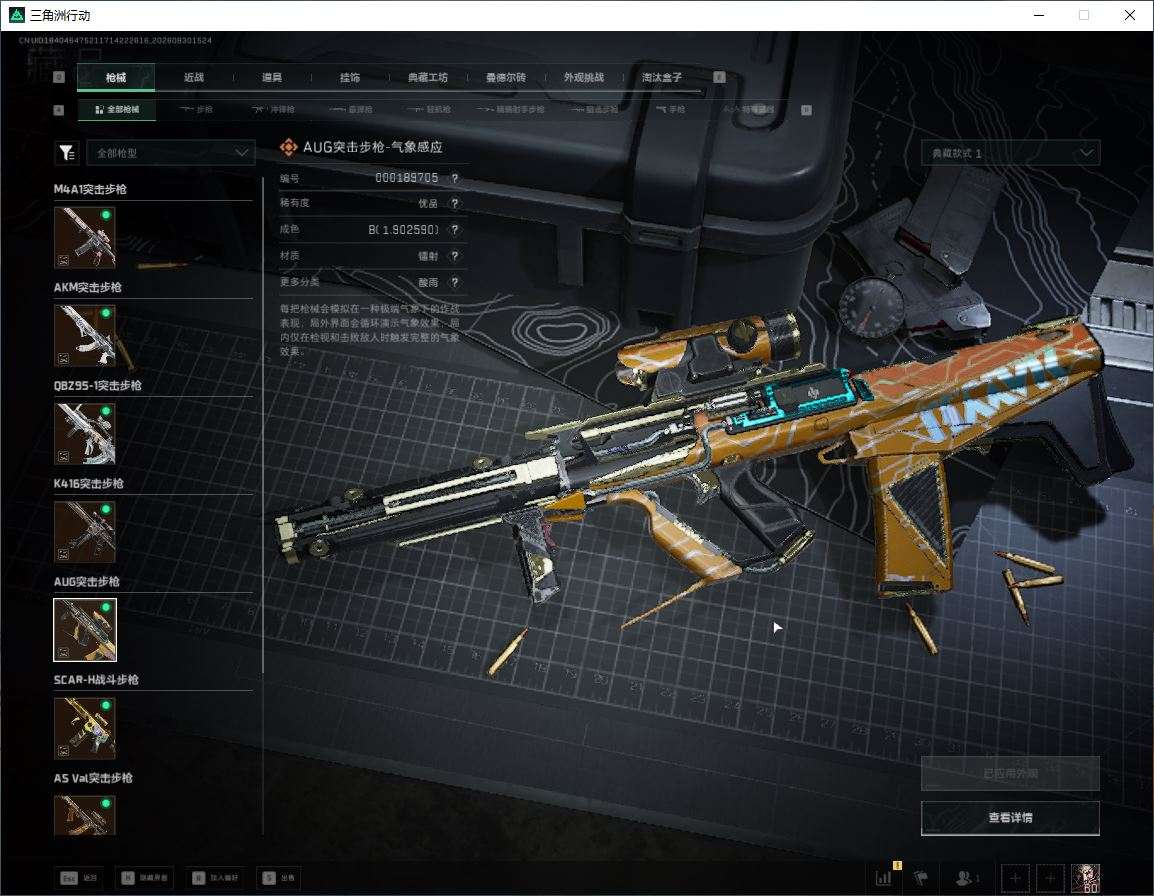Click the help icon next to 编号
The image size is (1154, 896).
pos(455,178)
